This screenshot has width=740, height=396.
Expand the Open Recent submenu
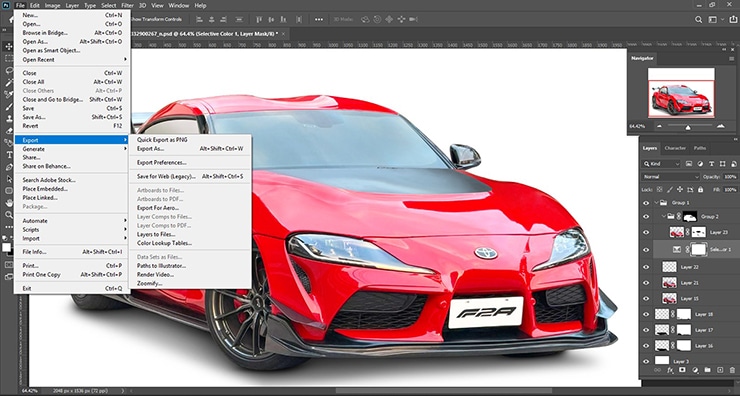pyautogui.click(x=72, y=59)
